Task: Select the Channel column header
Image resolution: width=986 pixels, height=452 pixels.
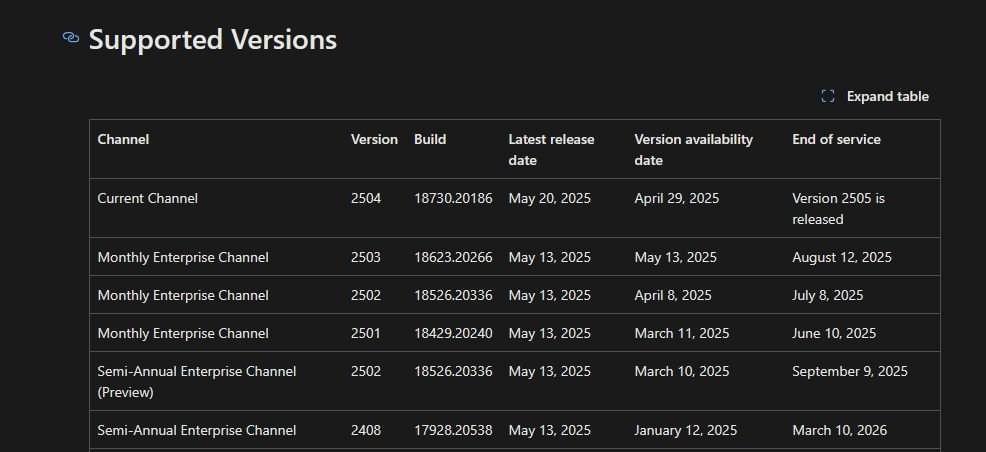Action: tap(123, 139)
